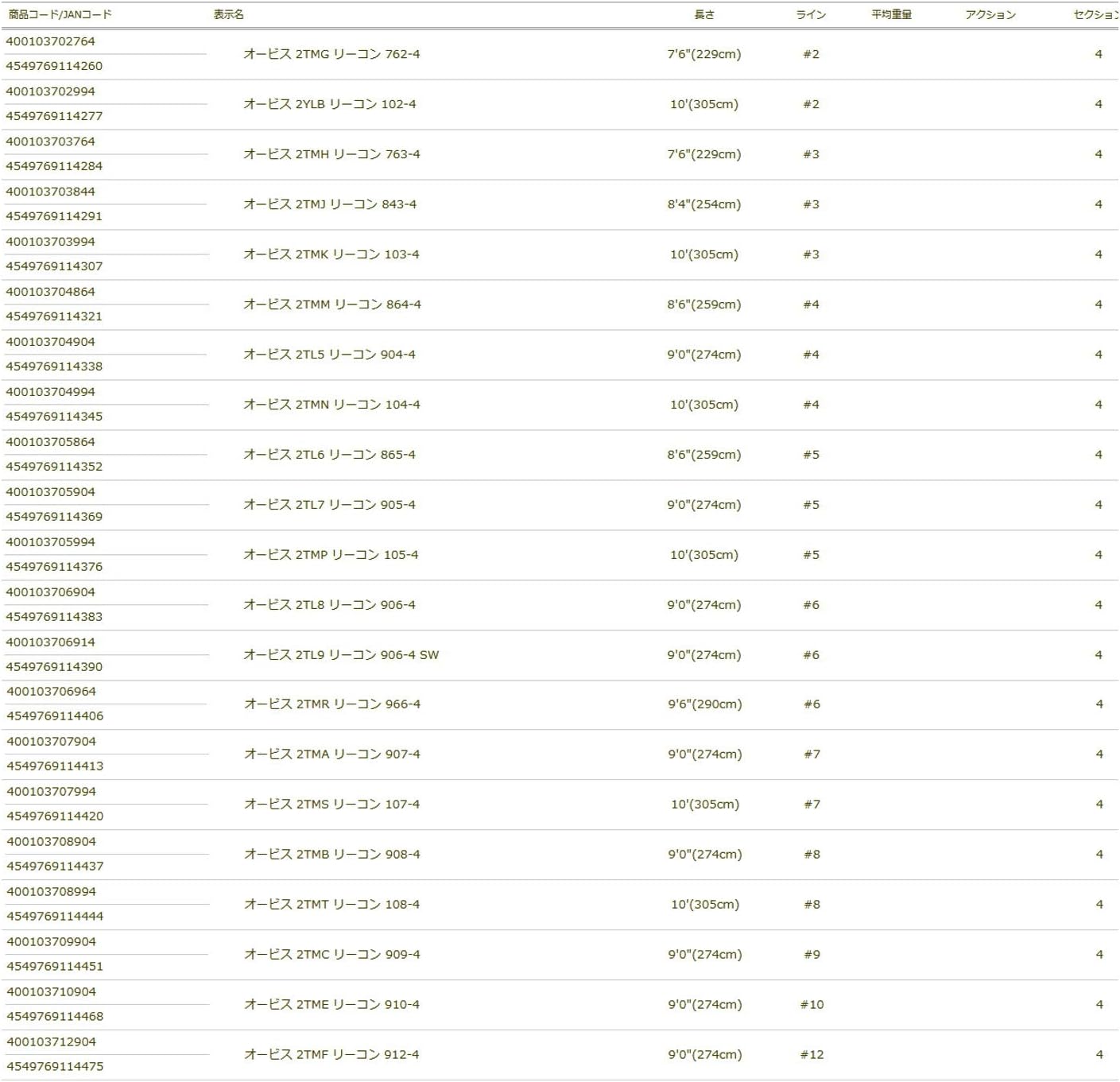Click オービス 2TMS リーコン 107-4

[332, 805]
